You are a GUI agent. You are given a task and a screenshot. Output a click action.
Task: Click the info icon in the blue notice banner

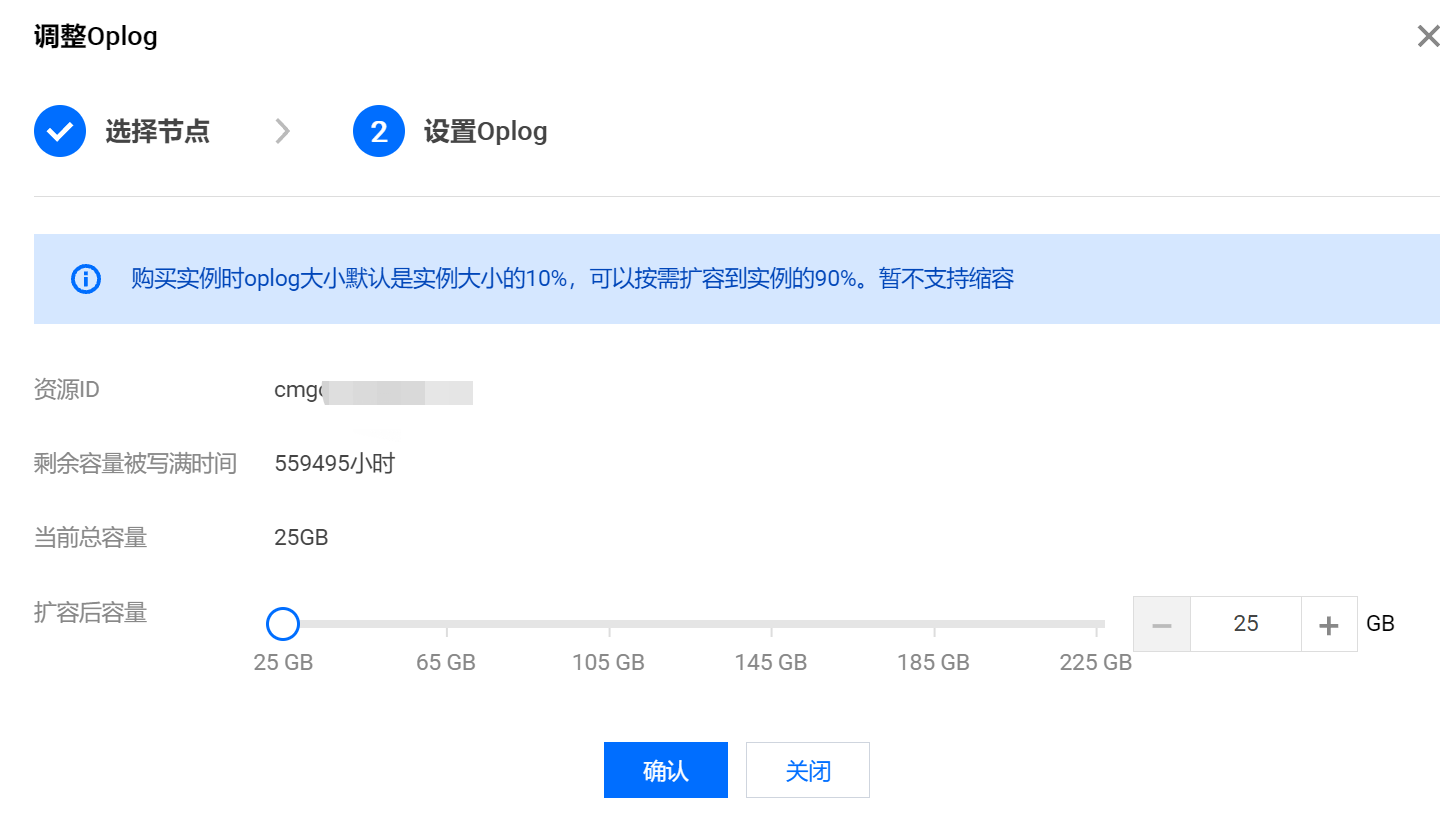85,279
